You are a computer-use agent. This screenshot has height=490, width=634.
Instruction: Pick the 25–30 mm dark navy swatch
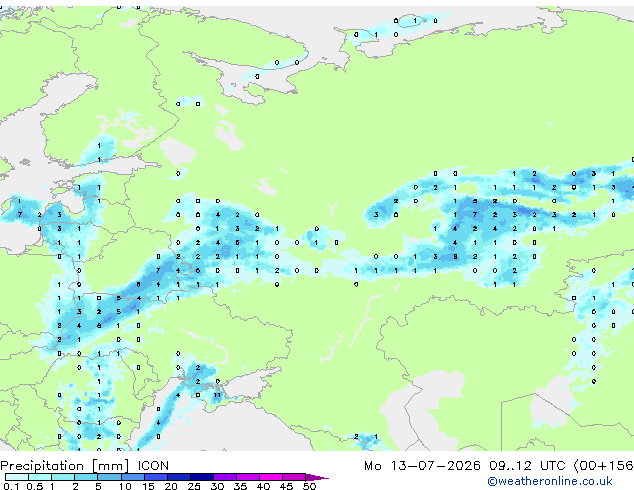click(x=202, y=477)
